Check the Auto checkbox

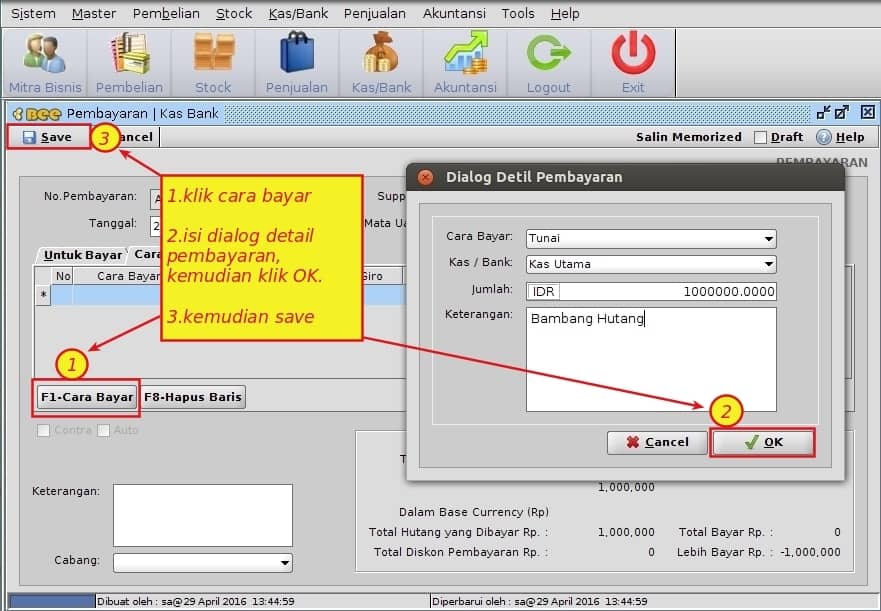[x=103, y=430]
